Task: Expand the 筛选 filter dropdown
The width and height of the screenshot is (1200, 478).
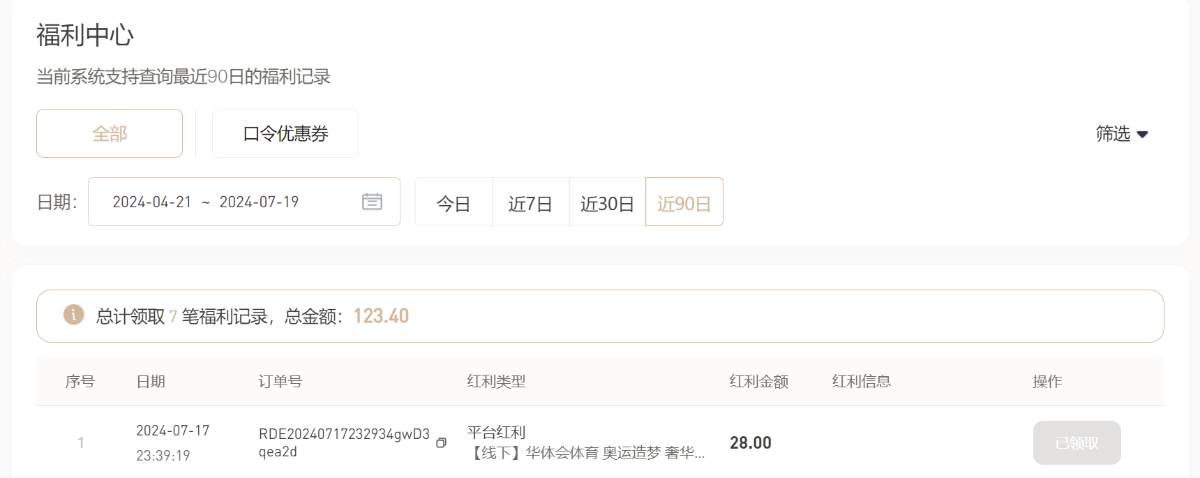Action: tap(1122, 134)
